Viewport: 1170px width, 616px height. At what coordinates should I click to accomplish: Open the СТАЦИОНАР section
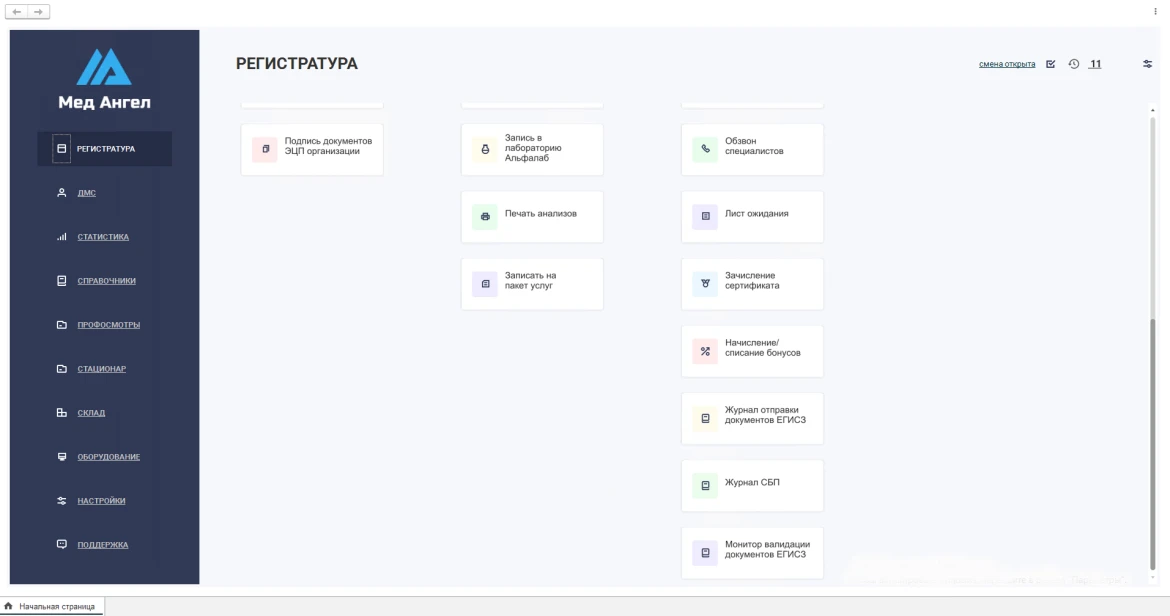click(101, 369)
